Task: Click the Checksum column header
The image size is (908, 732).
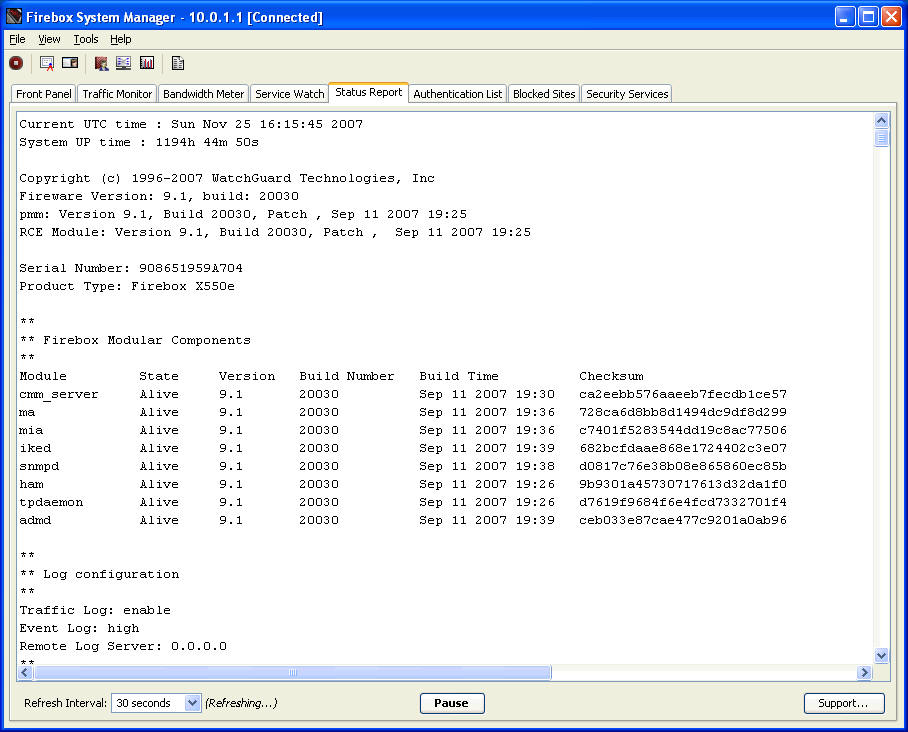Action: coord(611,376)
